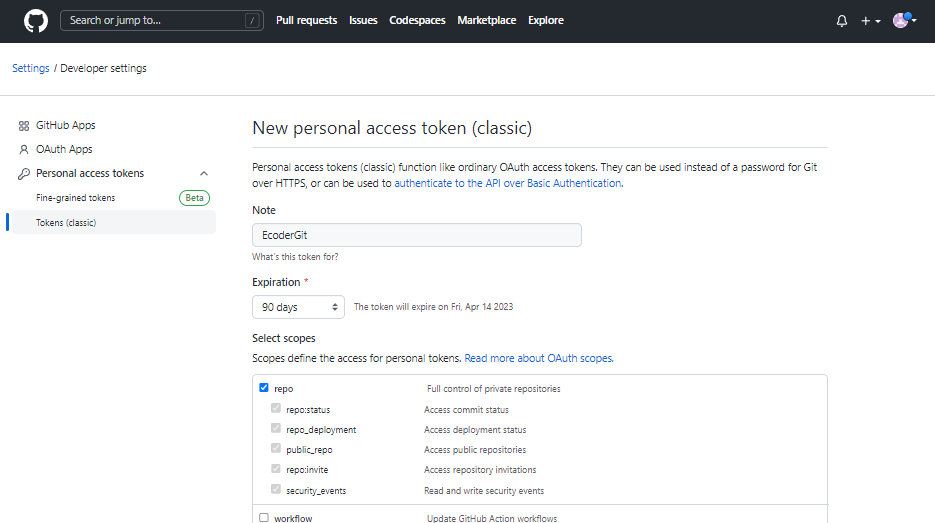The image size is (935, 523).
Task: Click the OAuth Apps person icon
Action: point(24,150)
